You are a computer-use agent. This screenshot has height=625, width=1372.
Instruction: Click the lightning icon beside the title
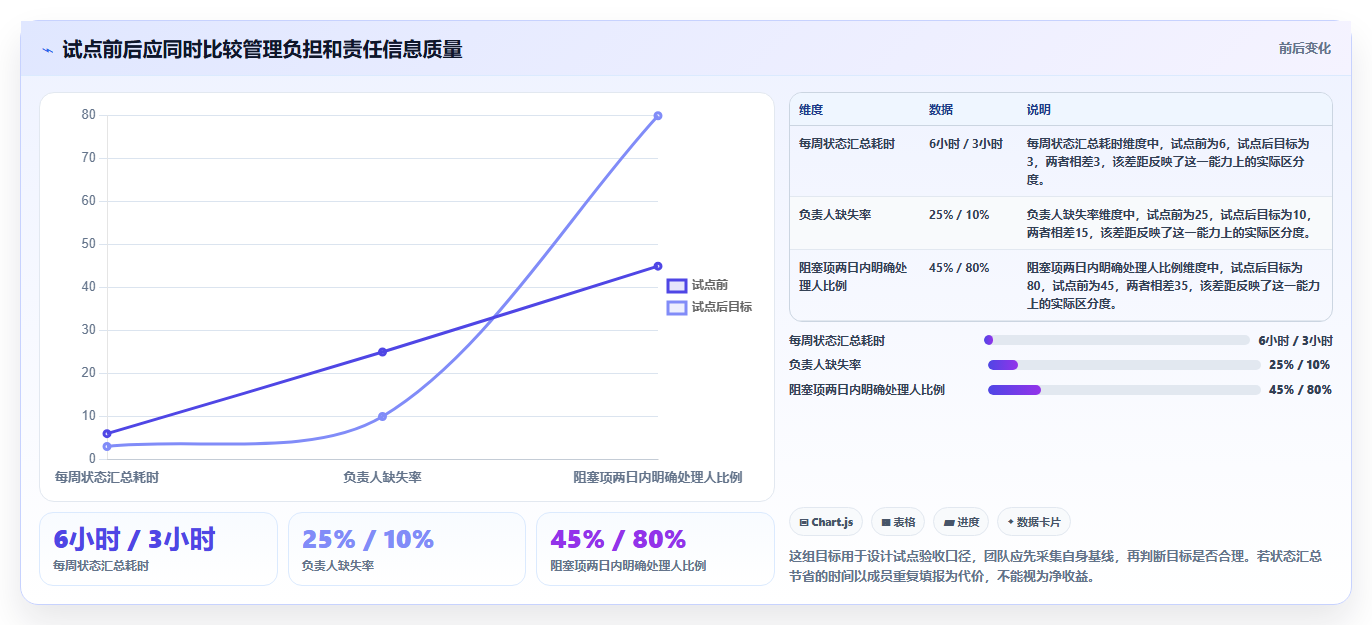click(x=47, y=50)
